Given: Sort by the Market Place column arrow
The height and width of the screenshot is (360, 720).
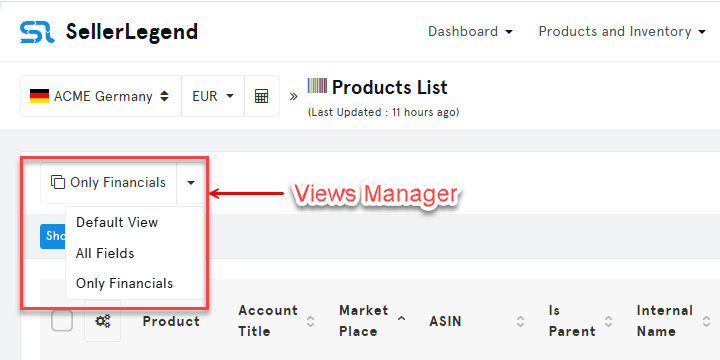Looking at the screenshot, I should [401, 318].
